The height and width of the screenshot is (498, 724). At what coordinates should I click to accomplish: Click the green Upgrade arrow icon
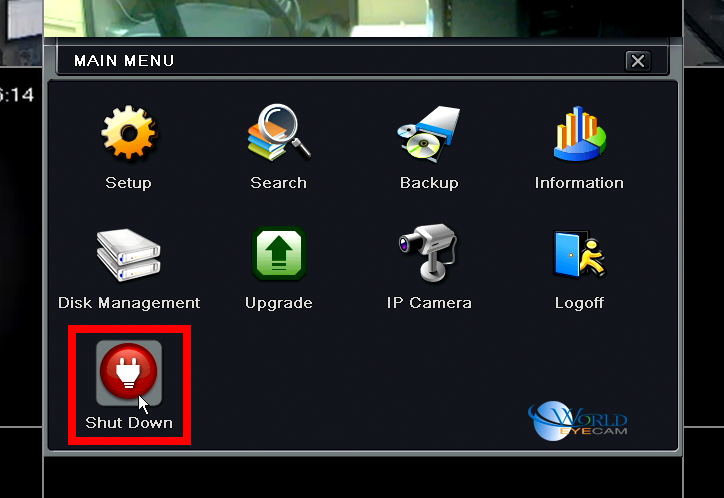[x=279, y=253]
